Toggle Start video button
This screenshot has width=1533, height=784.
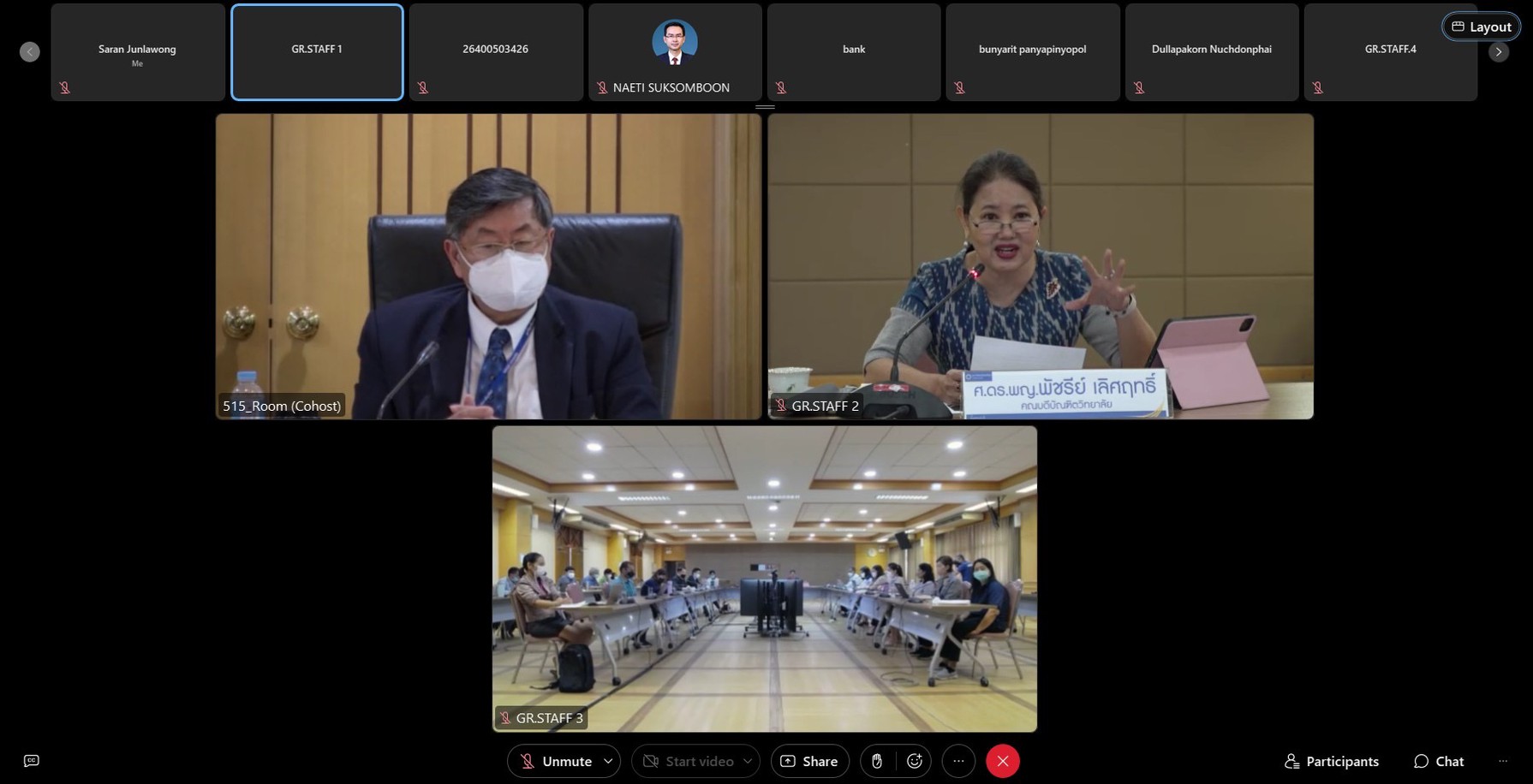click(x=689, y=761)
